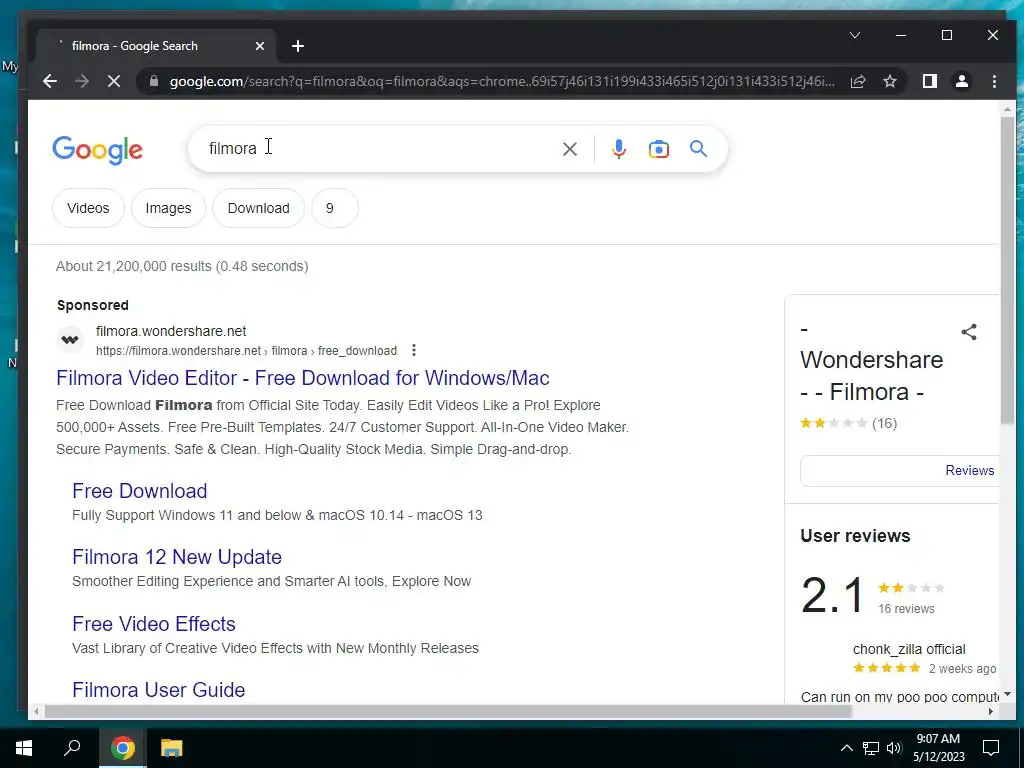View site info via the padlock icon

click(154, 81)
